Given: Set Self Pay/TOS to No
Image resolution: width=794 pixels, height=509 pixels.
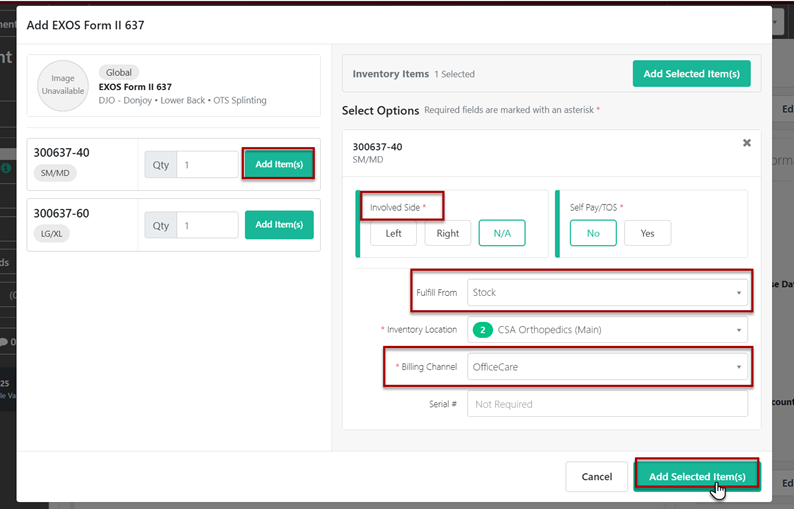Looking at the screenshot, I should tap(593, 233).
